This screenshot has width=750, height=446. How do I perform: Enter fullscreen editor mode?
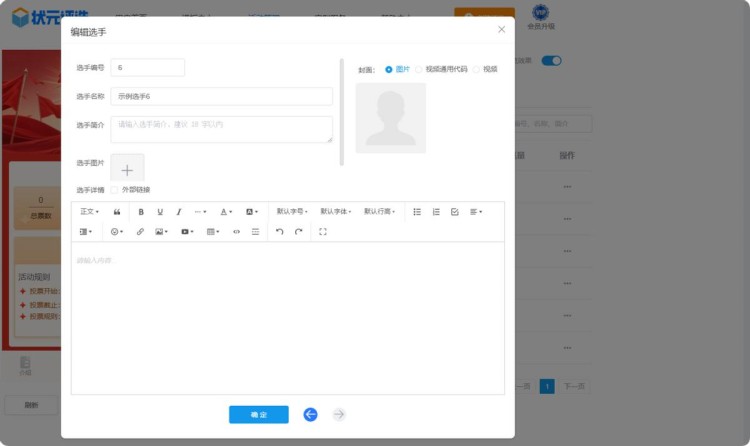click(323, 232)
